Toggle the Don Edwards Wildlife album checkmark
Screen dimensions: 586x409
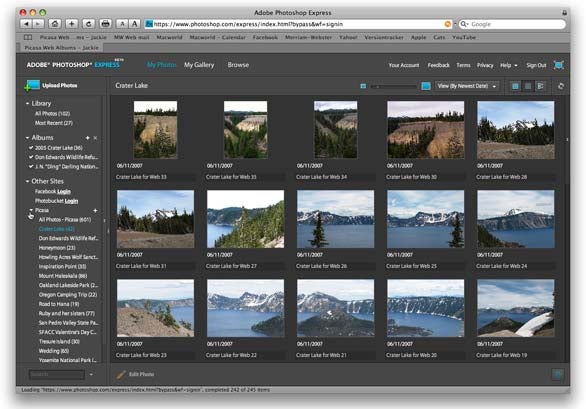[31, 157]
